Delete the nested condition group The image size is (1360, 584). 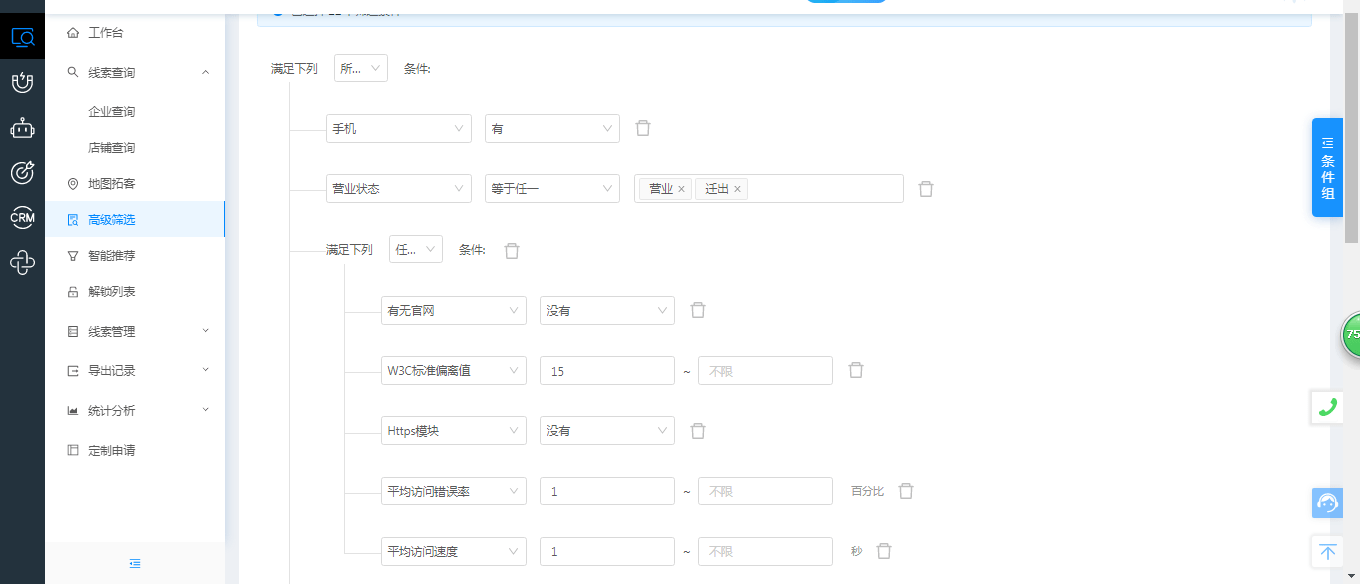click(x=512, y=251)
